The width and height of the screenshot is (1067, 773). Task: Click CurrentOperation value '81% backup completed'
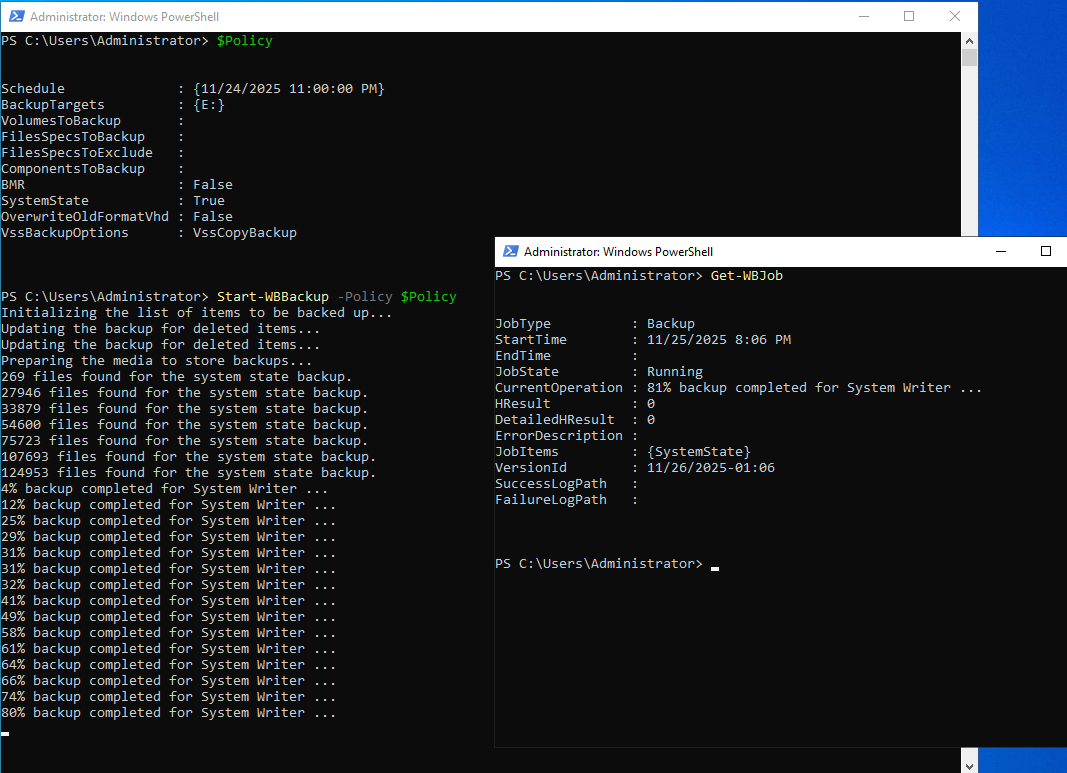[814, 387]
